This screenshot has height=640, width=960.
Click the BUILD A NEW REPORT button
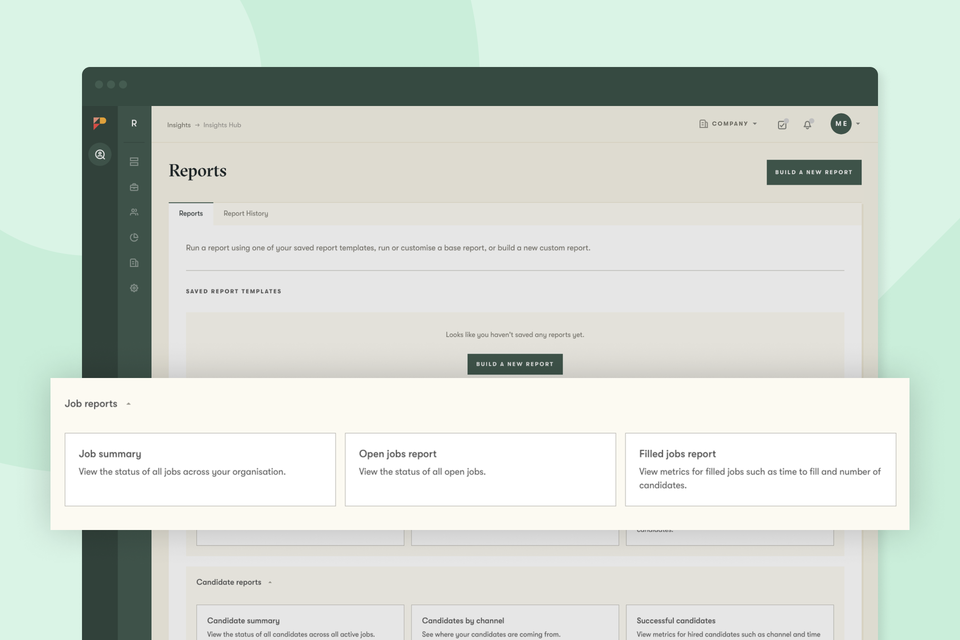tap(813, 172)
